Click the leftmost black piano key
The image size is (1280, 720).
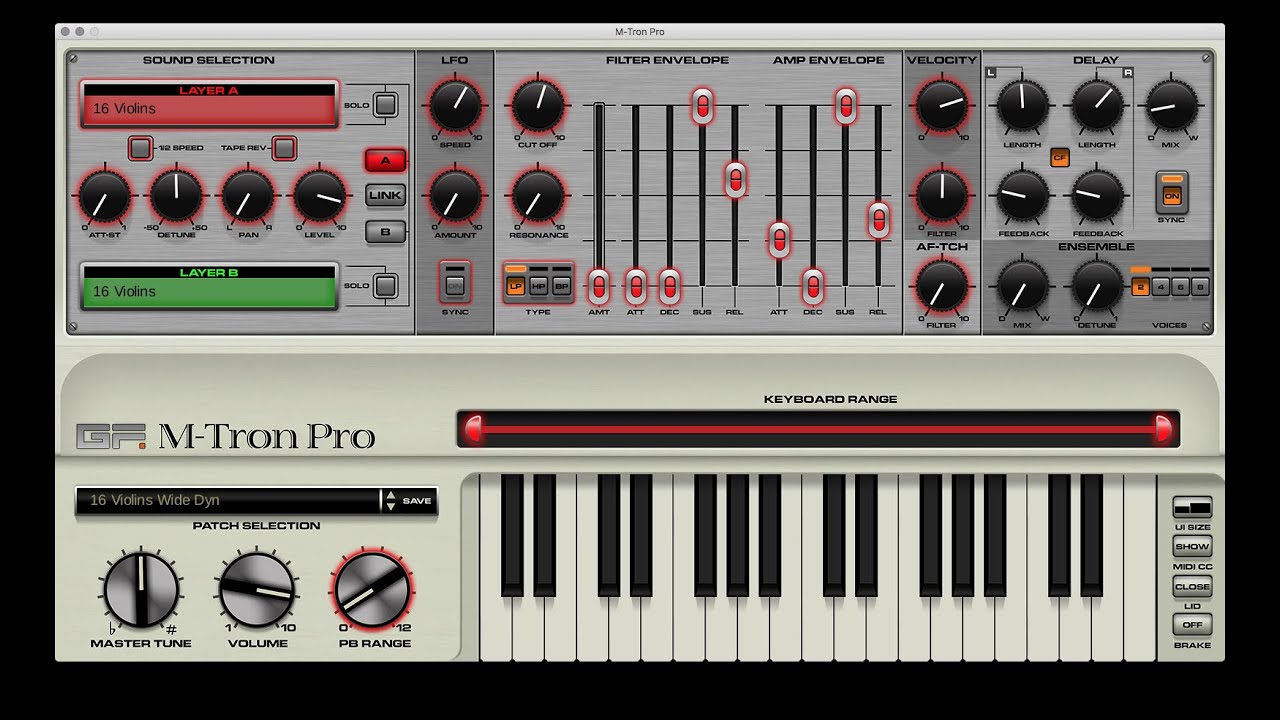[512, 535]
